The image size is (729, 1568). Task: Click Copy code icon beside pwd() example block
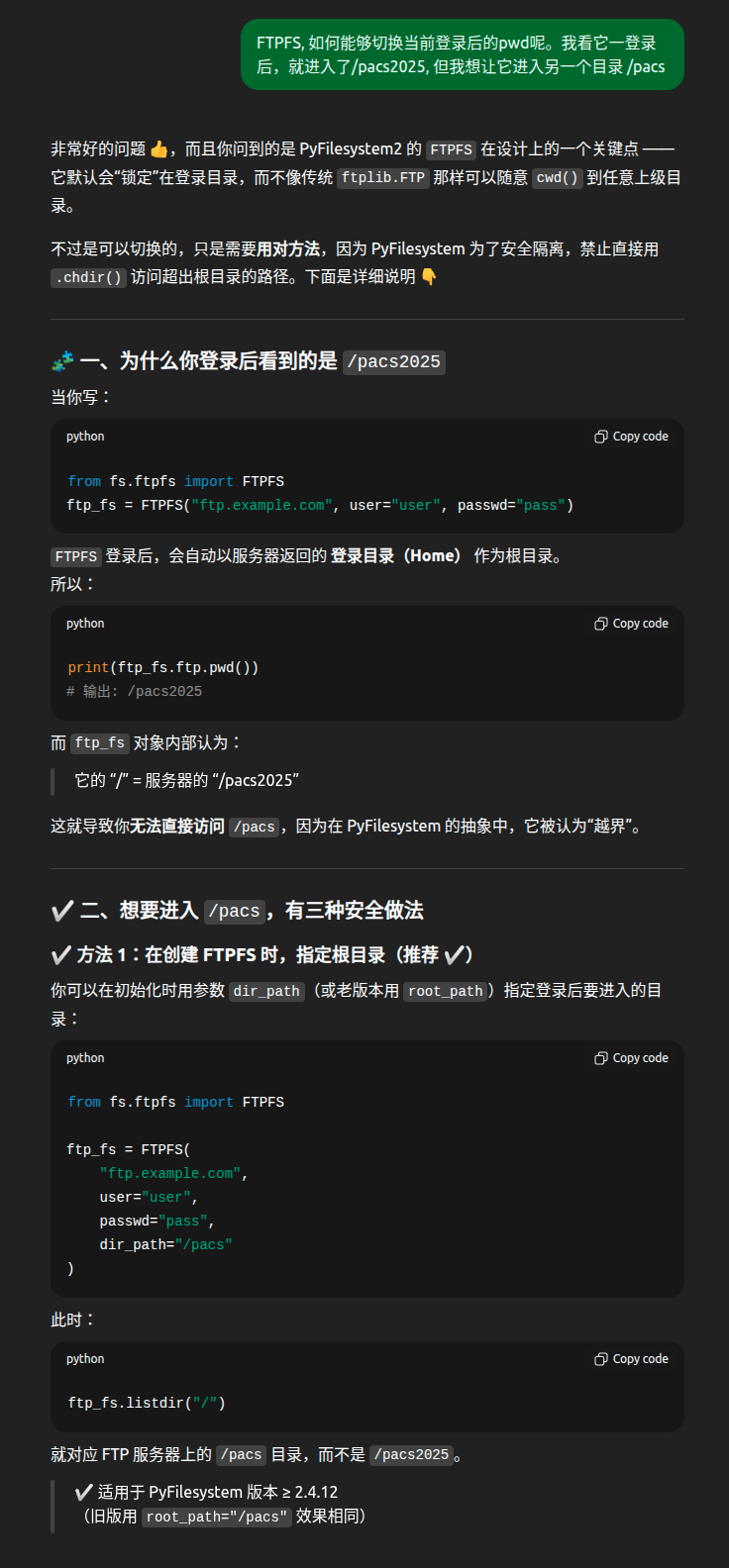click(x=631, y=623)
